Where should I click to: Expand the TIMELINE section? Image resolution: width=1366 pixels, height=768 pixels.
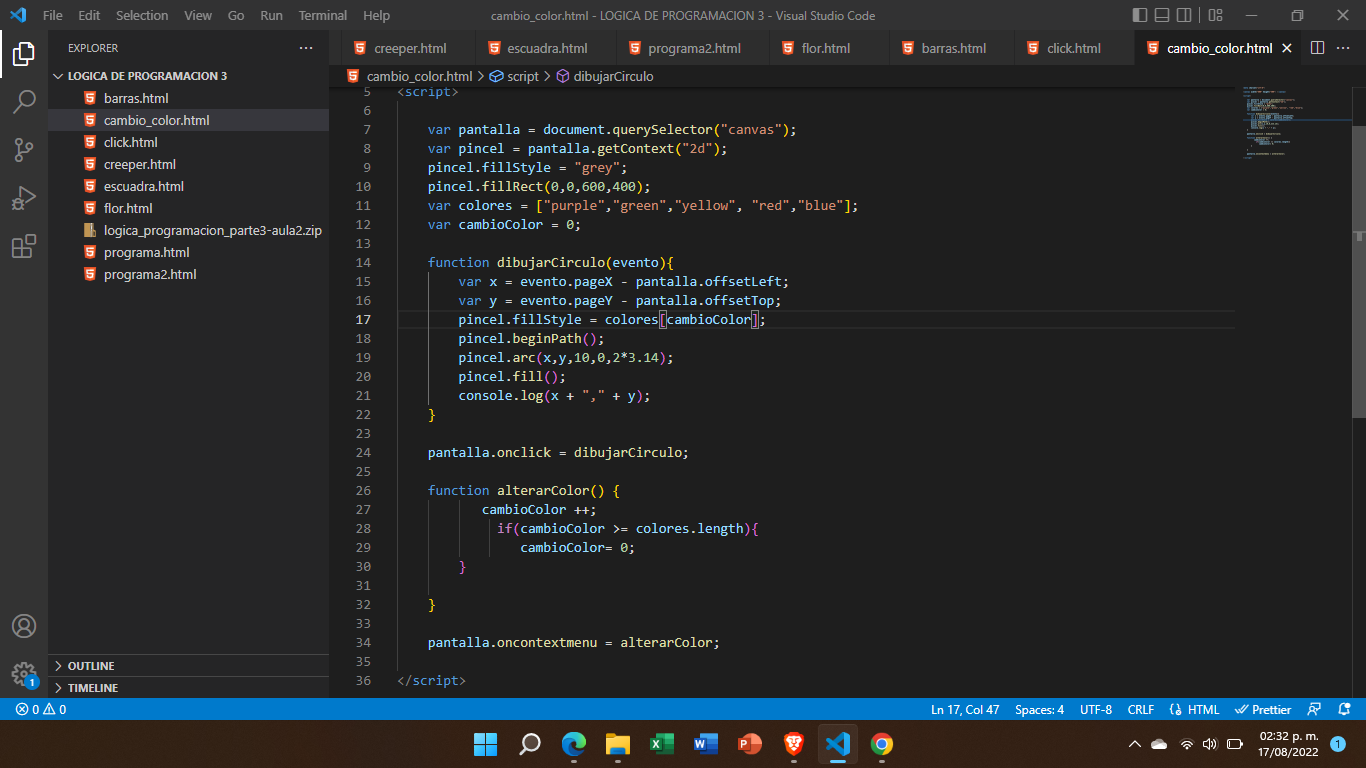188,688
